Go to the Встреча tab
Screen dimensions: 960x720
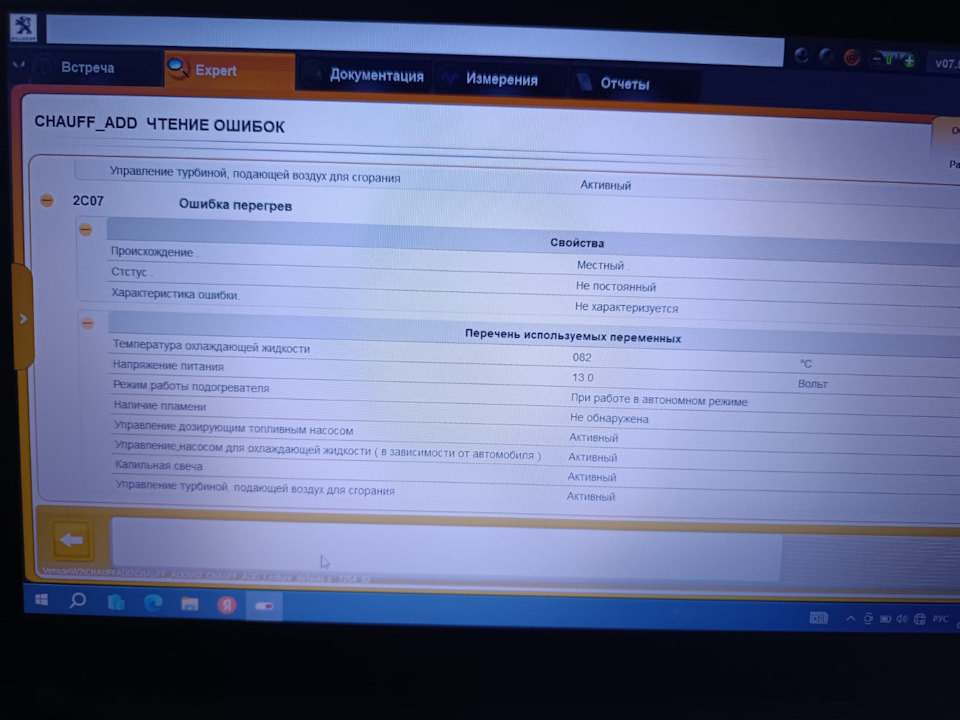point(87,67)
